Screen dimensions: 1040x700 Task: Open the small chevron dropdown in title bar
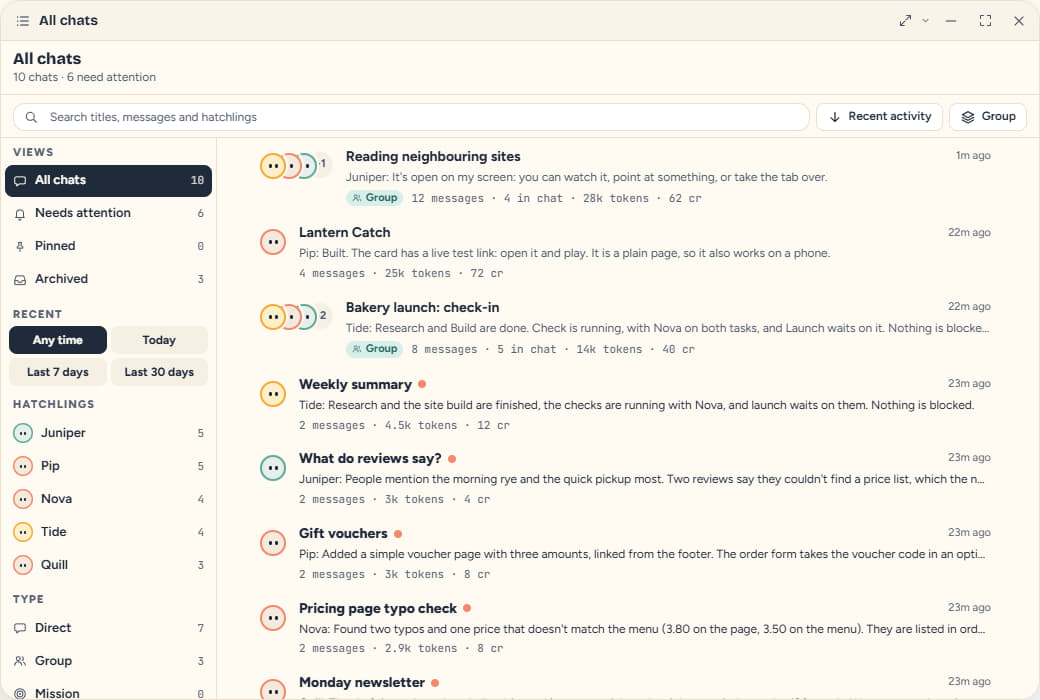(x=925, y=21)
